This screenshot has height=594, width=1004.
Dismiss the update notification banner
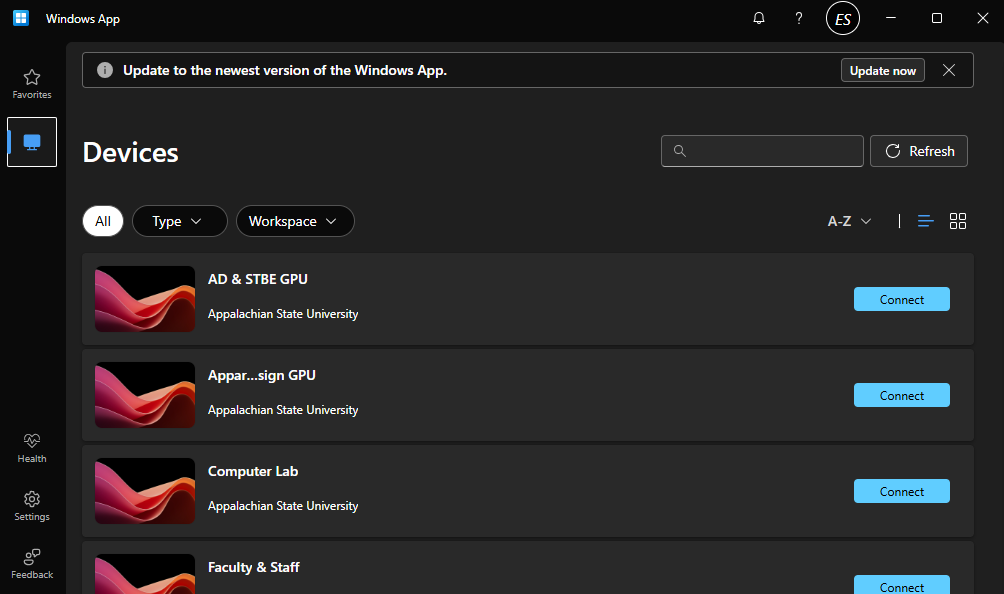point(949,70)
